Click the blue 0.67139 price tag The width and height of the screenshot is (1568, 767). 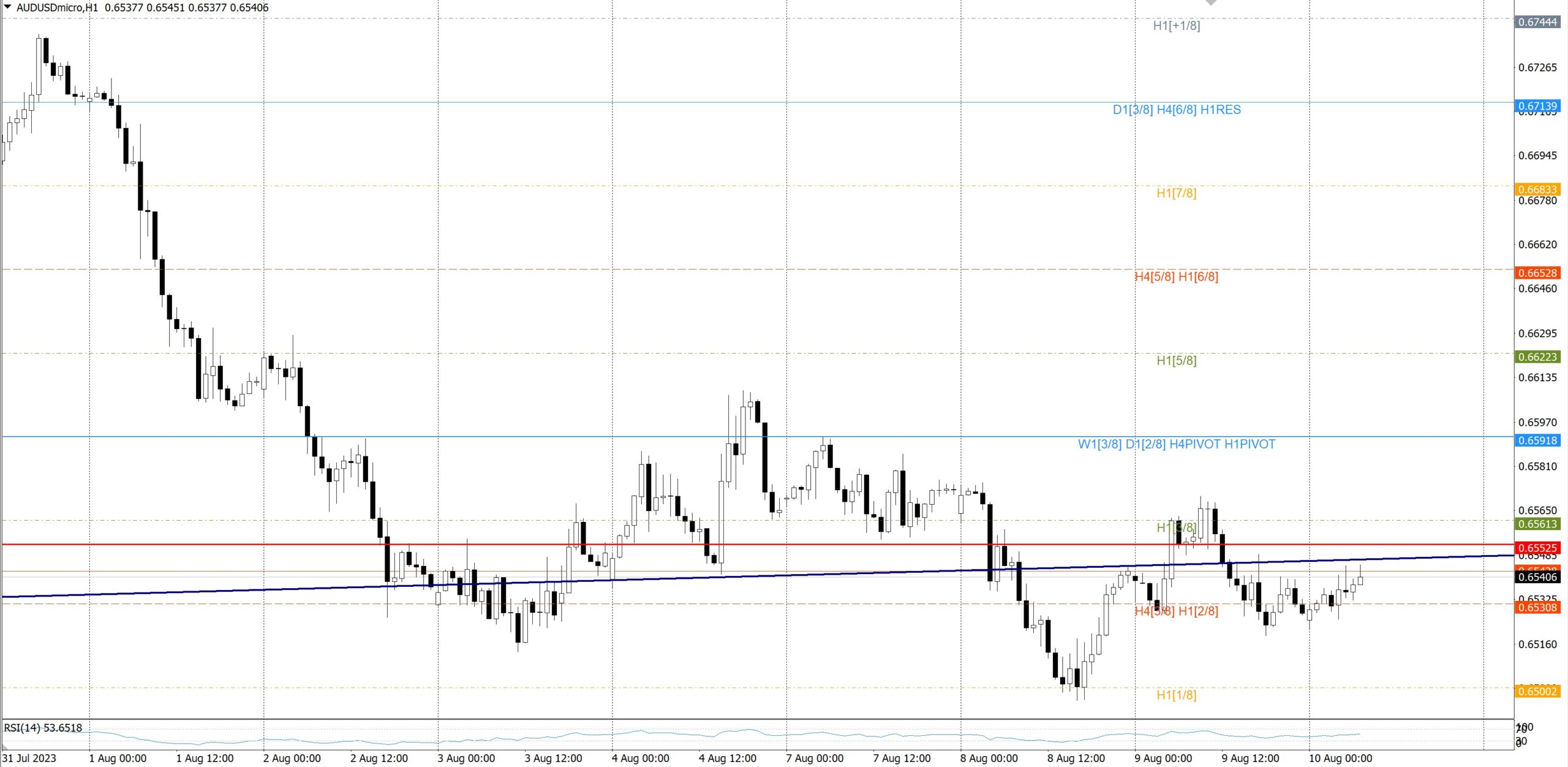pos(1537,106)
